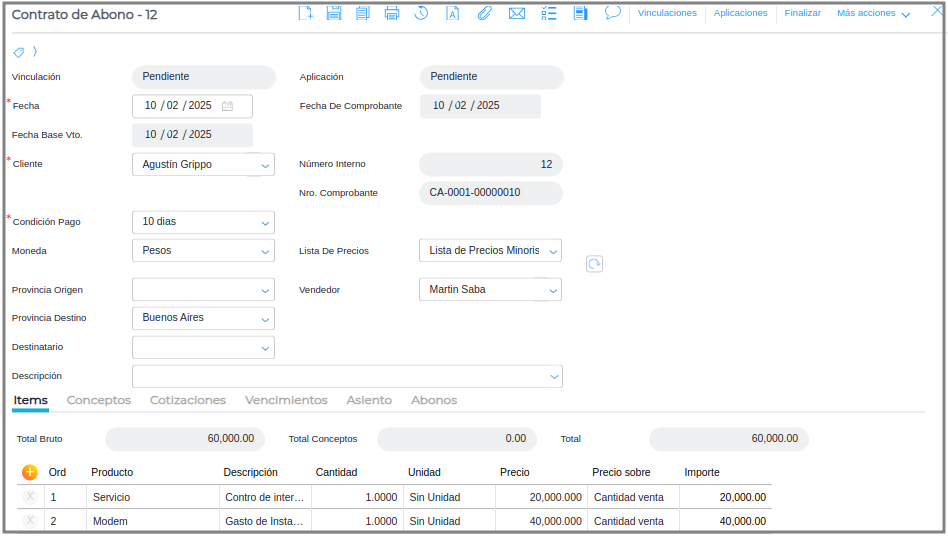The height and width of the screenshot is (536, 948).
Task: Save the contract with the floppy disk icon
Action: 334,13
